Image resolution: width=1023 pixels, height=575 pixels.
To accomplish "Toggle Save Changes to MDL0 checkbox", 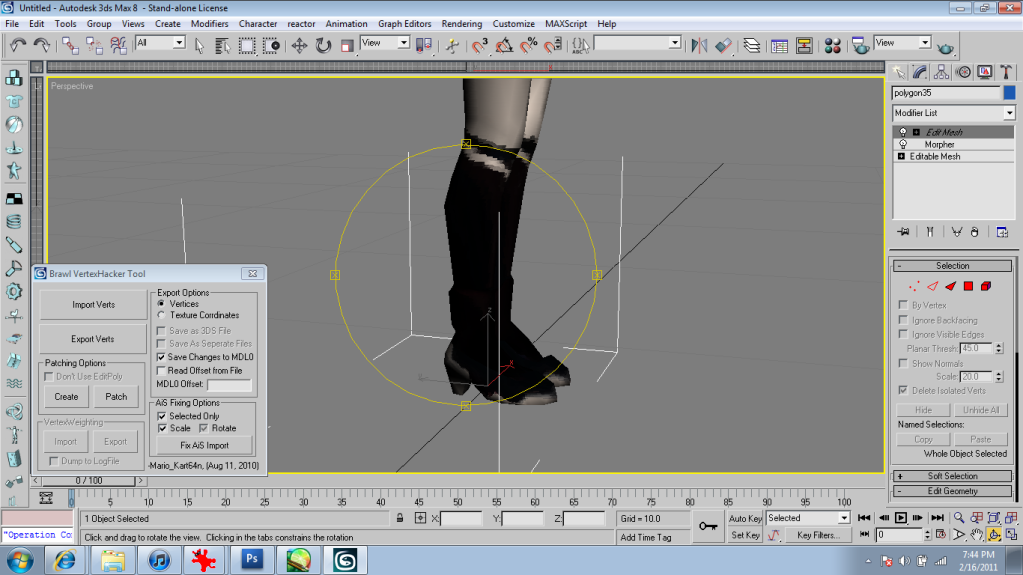I will [161, 357].
